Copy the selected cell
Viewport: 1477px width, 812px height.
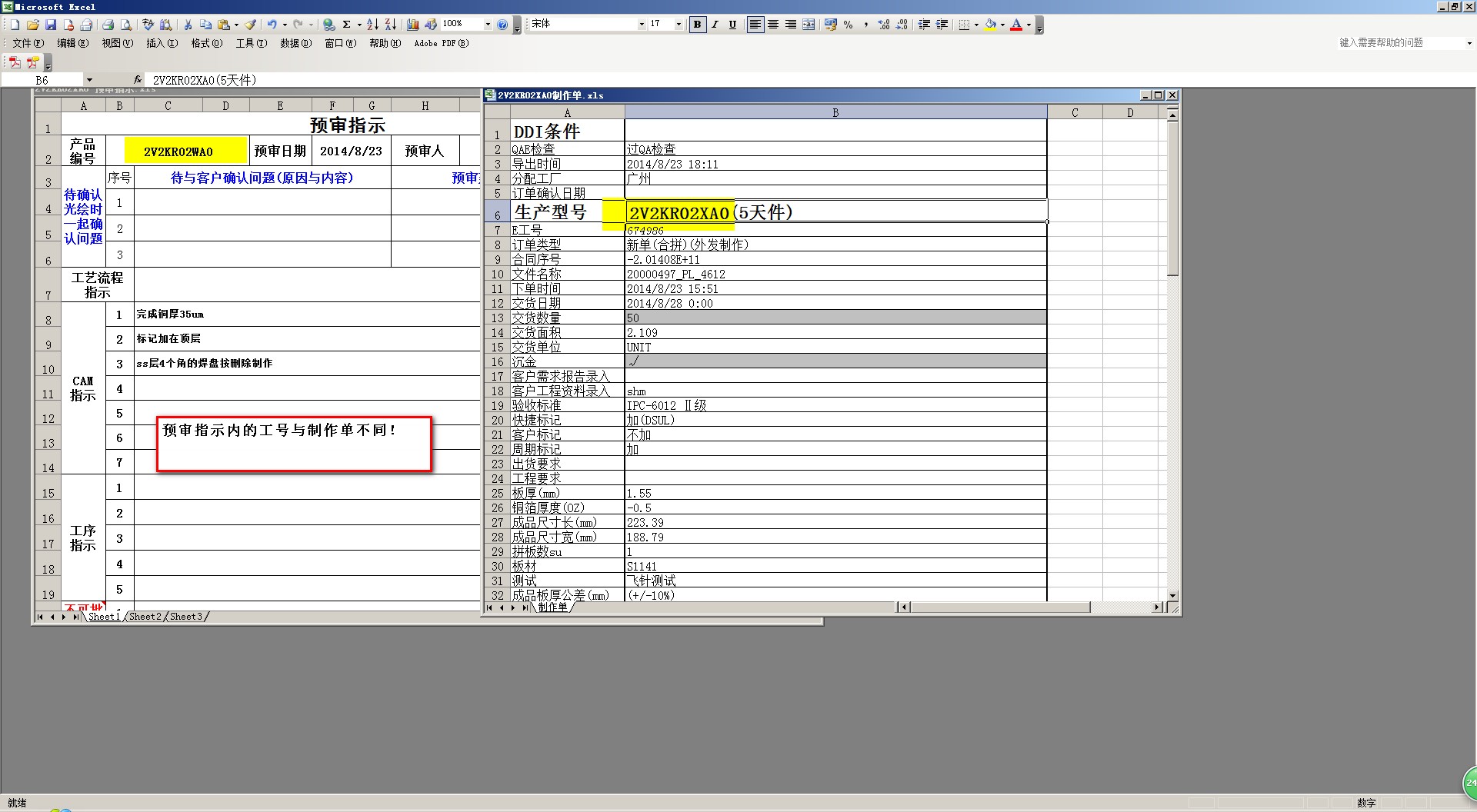tap(205, 25)
